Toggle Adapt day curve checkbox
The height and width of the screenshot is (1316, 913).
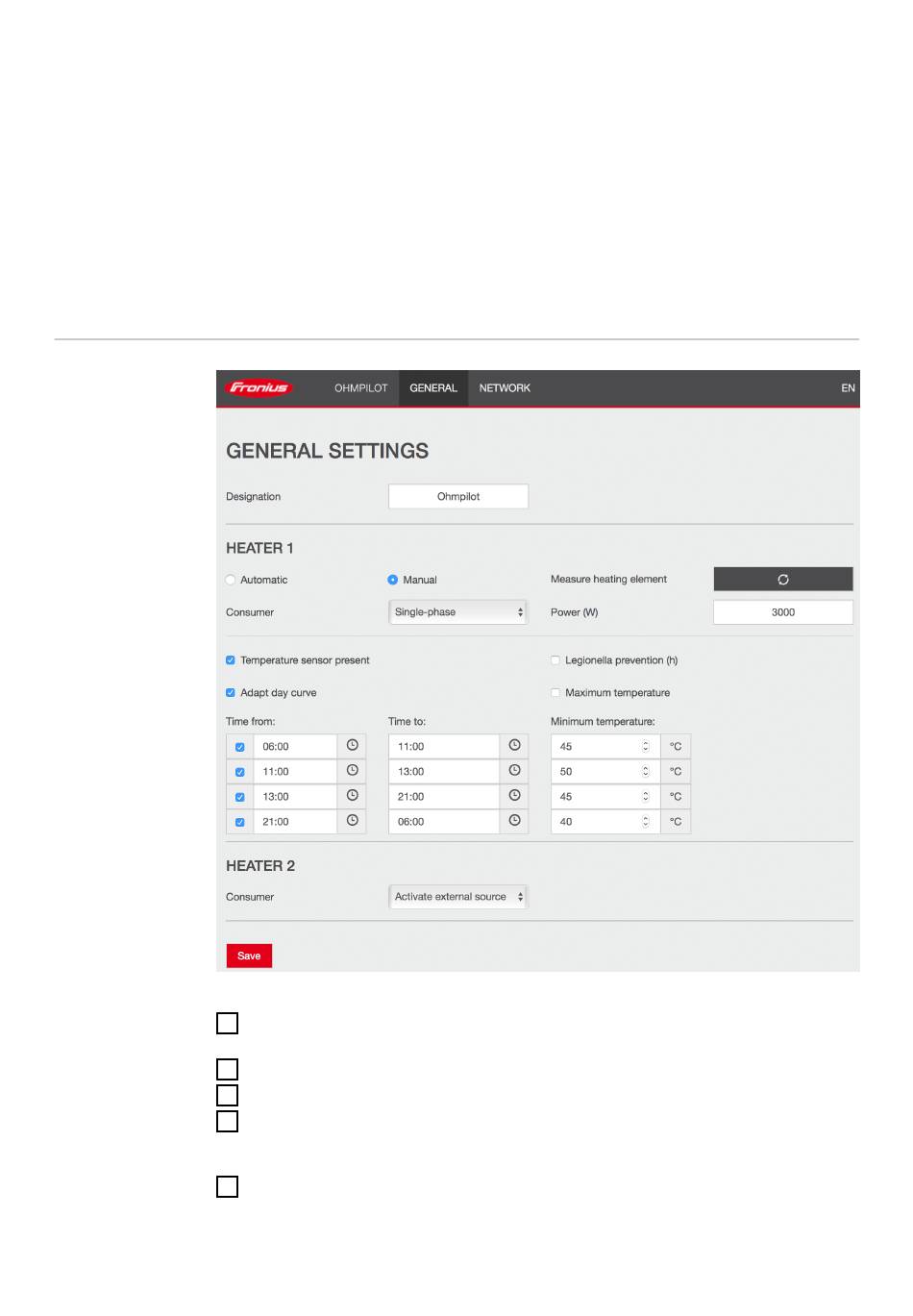point(231,693)
